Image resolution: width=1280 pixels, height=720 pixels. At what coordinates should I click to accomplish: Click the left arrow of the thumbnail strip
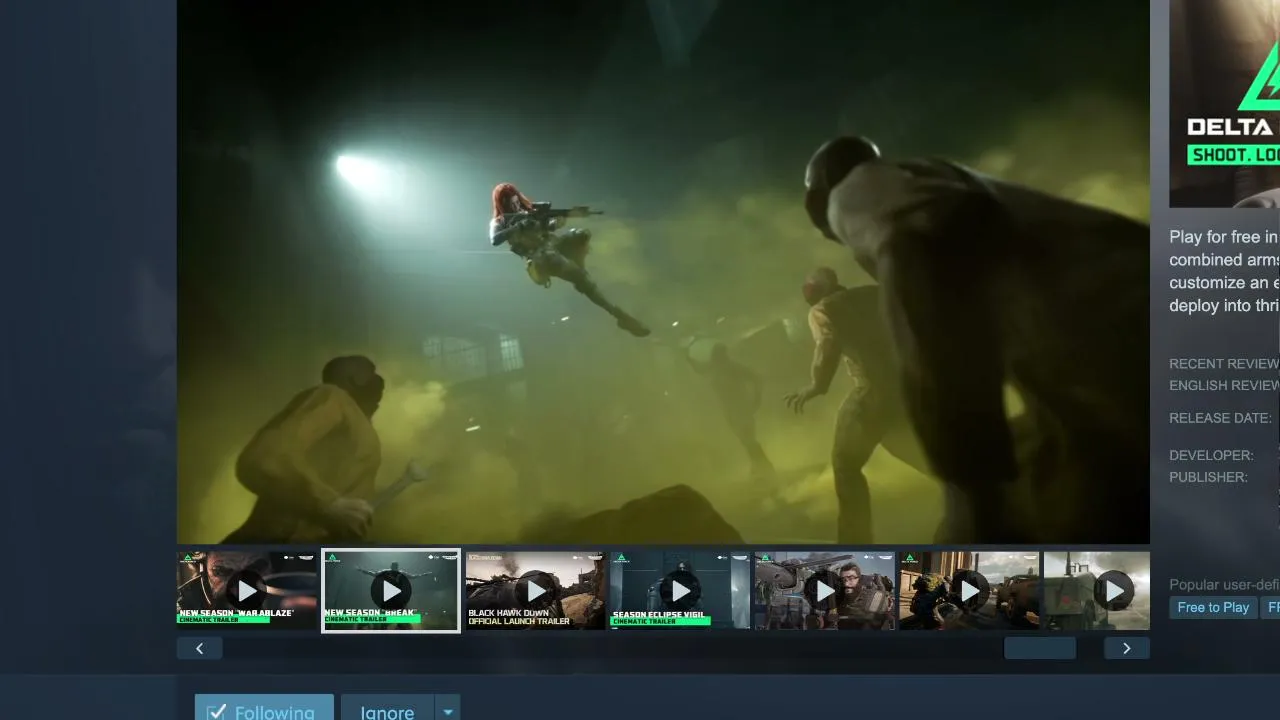click(x=199, y=648)
